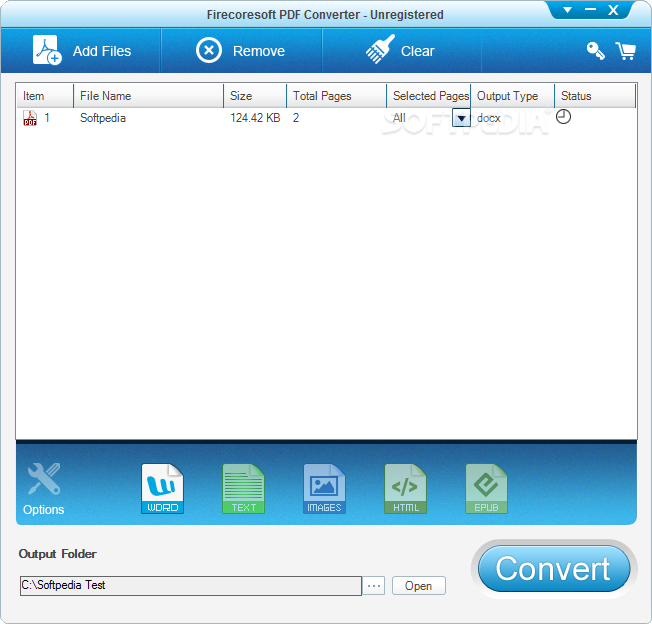The width and height of the screenshot is (652, 624).
Task: Open Options with the wrench icon
Action: 44,479
